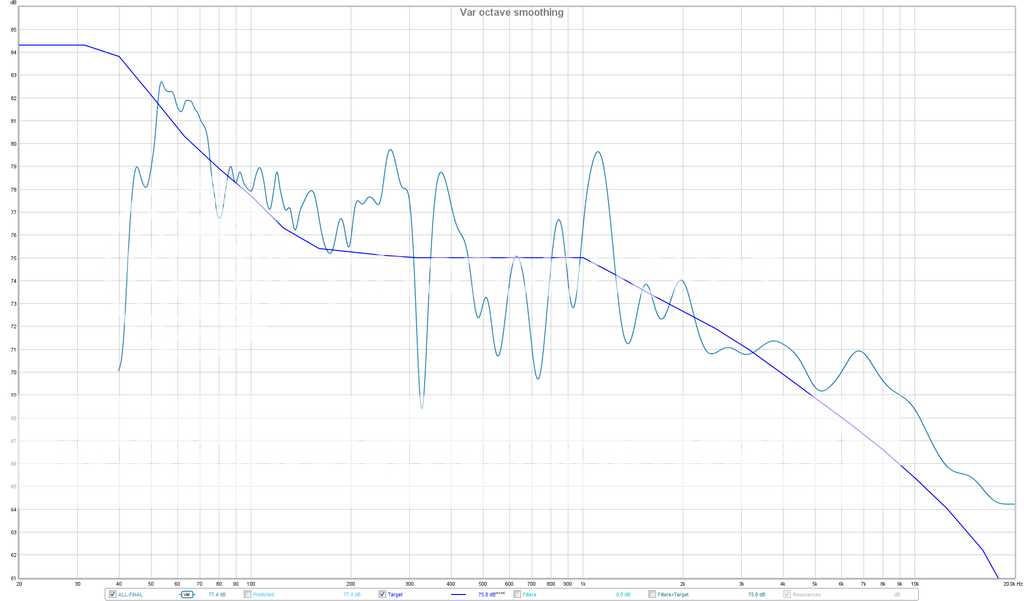Image resolution: width=1024 pixels, height=601 pixels.
Task: Click the Filters 0.0 dB readout
Action: pyautogui.click(x=623, y=594)
